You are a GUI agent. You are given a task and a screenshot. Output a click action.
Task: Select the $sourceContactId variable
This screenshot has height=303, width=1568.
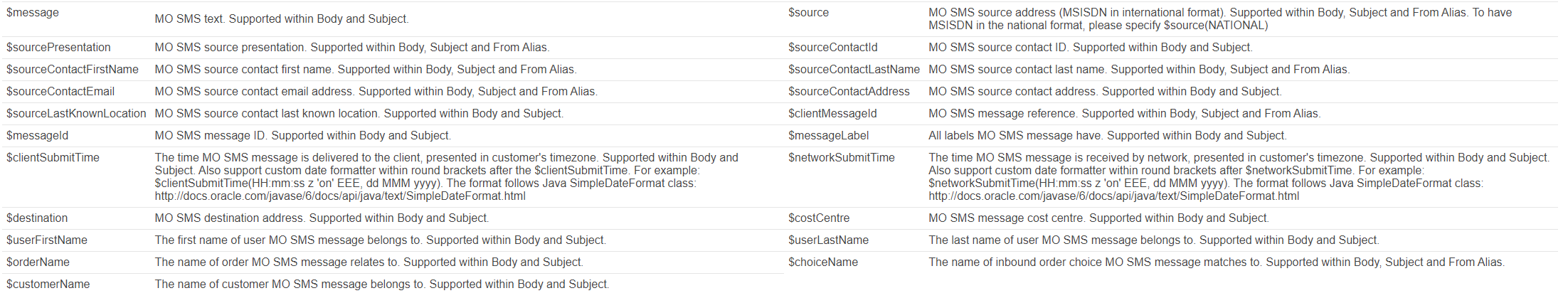(x=832, y=48)
